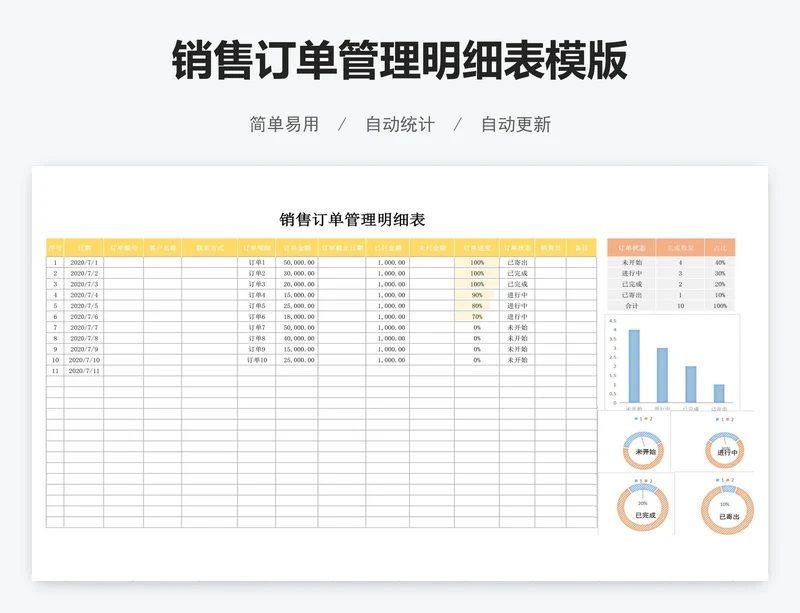Click the 已付金额 column header
The height and width of the screenshot is (613, 800).
click(388, 248)
